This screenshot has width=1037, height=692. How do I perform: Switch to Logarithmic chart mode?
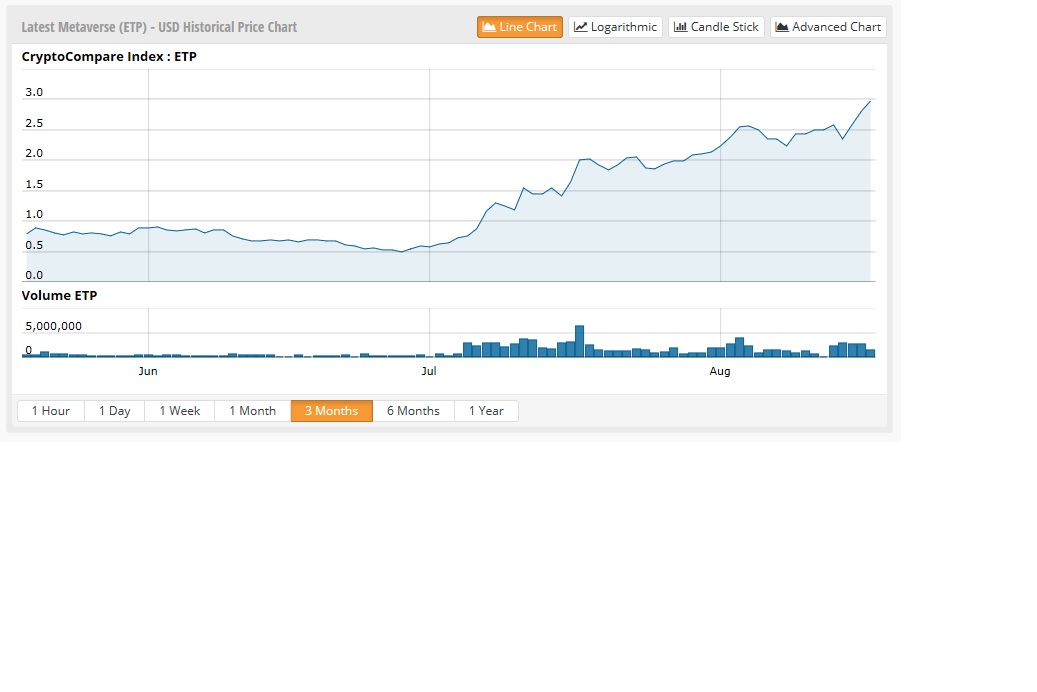[615, 27]
